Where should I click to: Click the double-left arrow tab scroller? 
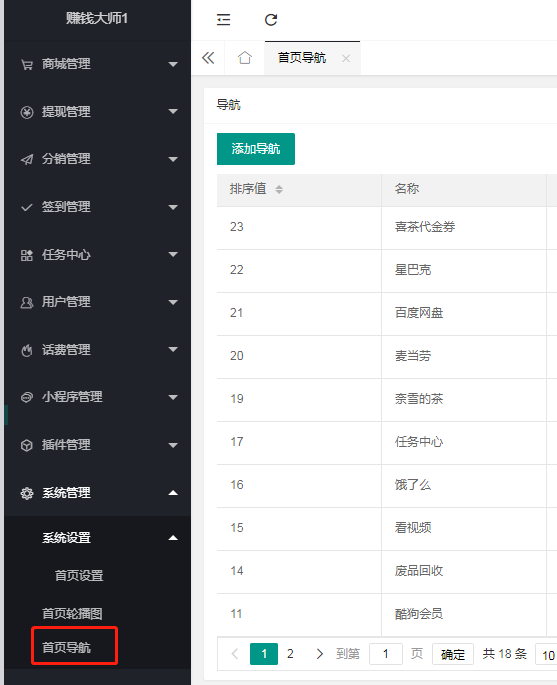point(208,58)
